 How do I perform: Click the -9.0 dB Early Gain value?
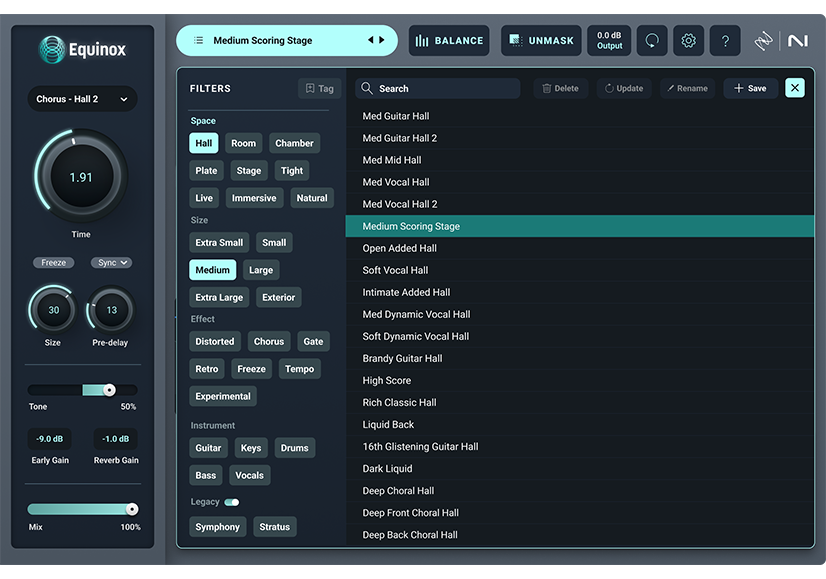coord(50,439)
